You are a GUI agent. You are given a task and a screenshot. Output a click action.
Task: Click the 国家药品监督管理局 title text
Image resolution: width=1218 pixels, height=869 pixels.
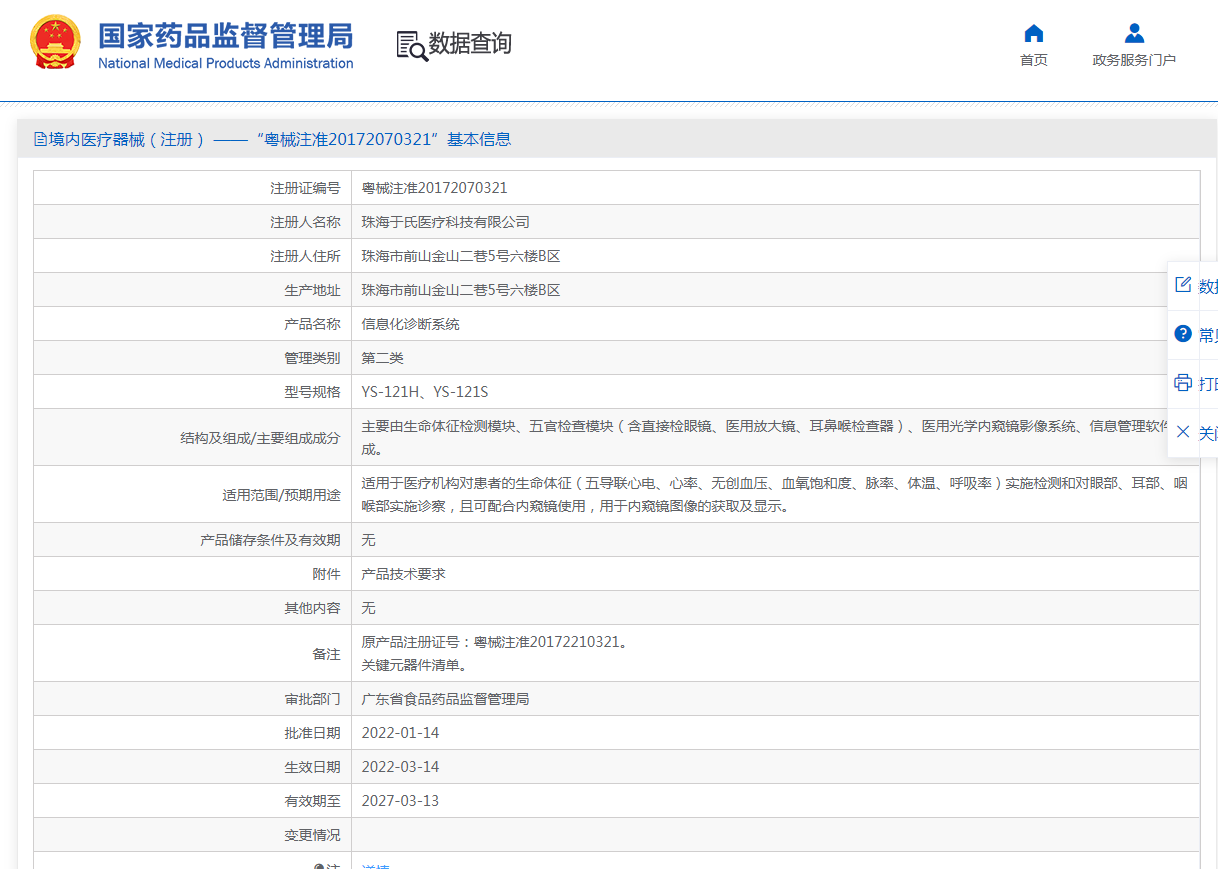tap(226, 35)
